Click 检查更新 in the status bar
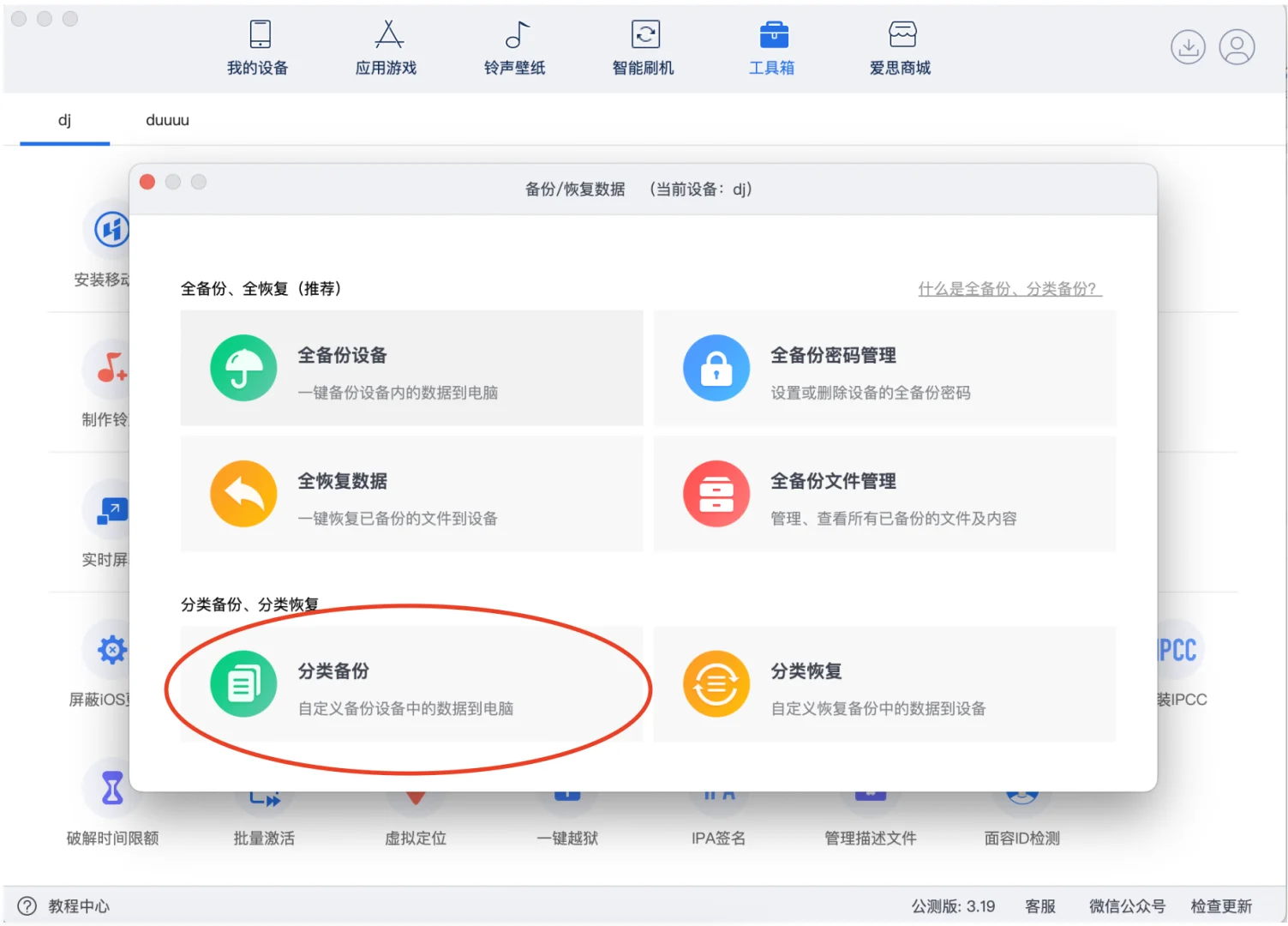Image resolution: width=1288 pixels, height=926 pixels. pyautogui.click(x=1222, y=905)
